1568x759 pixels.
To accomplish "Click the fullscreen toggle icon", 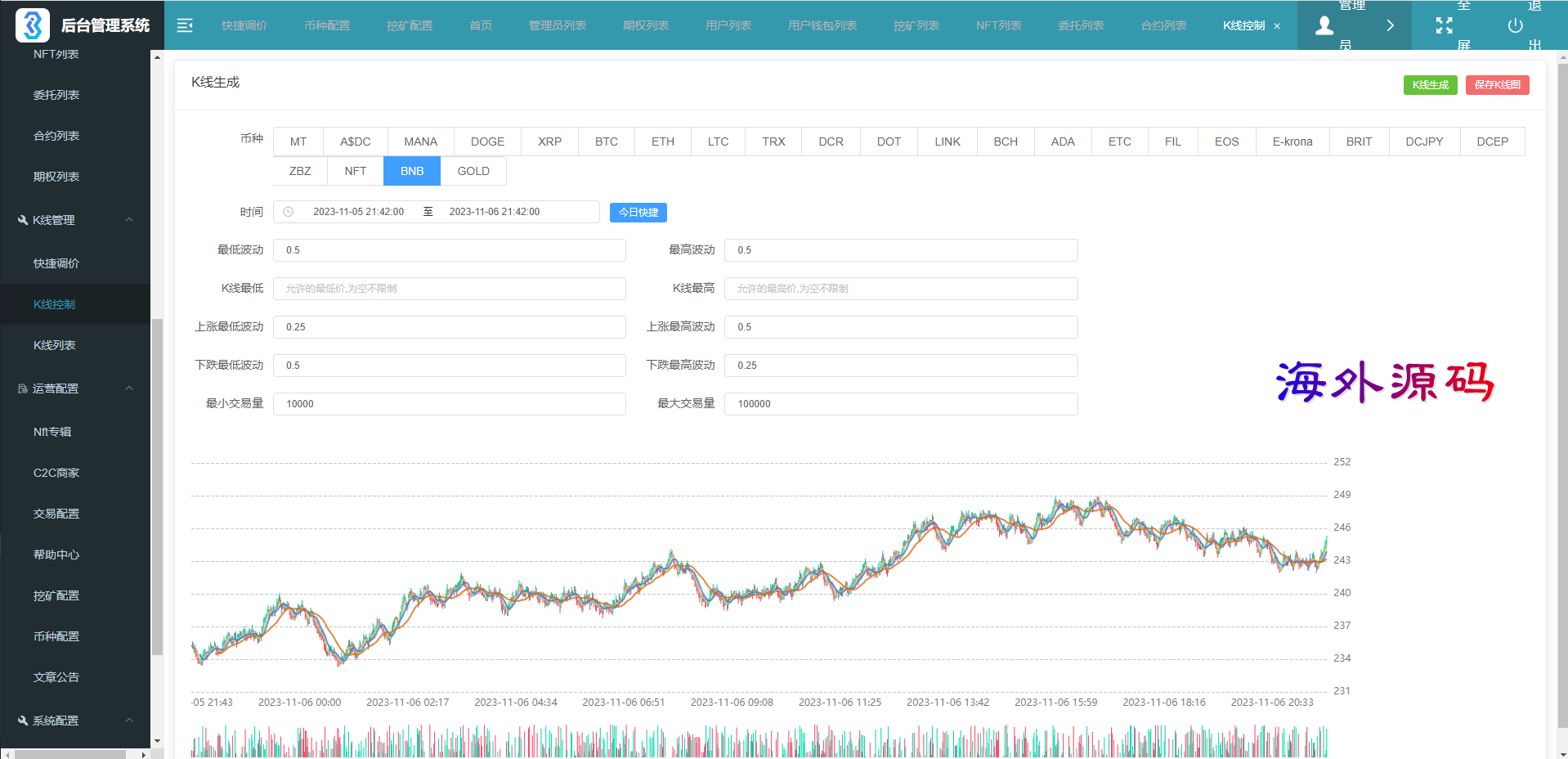I will (x=1445, y=25).
